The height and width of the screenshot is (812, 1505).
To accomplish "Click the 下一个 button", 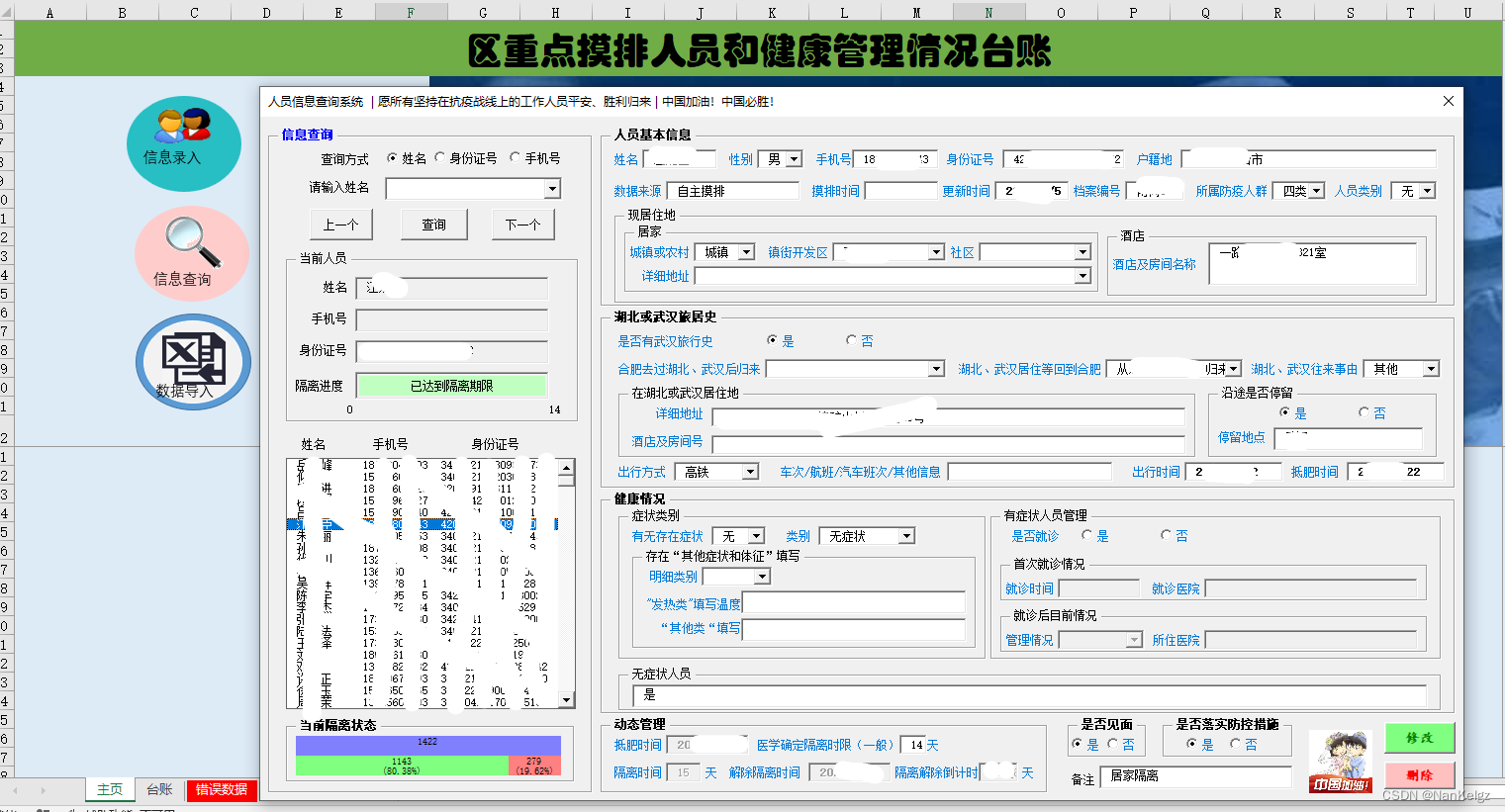I will click(523, 225).
